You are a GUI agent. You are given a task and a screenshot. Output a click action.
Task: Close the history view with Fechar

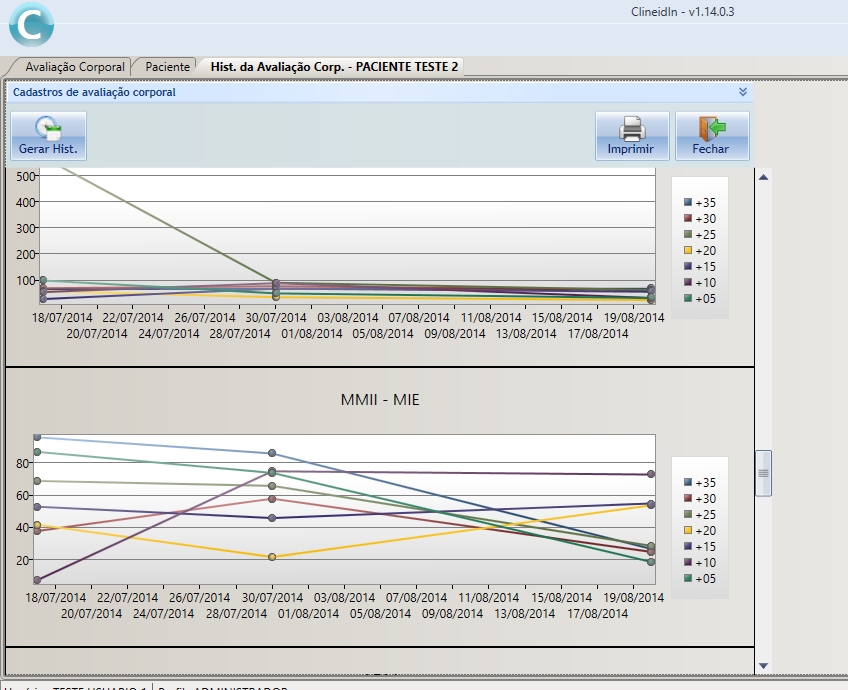(x=712, y=136)
